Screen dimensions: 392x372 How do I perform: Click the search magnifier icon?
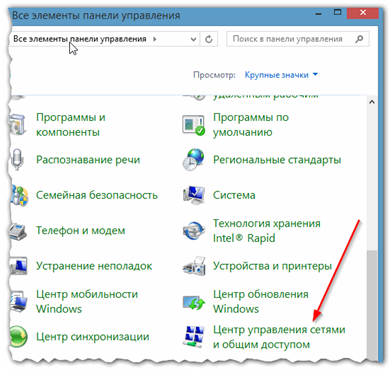coord(359,39)
